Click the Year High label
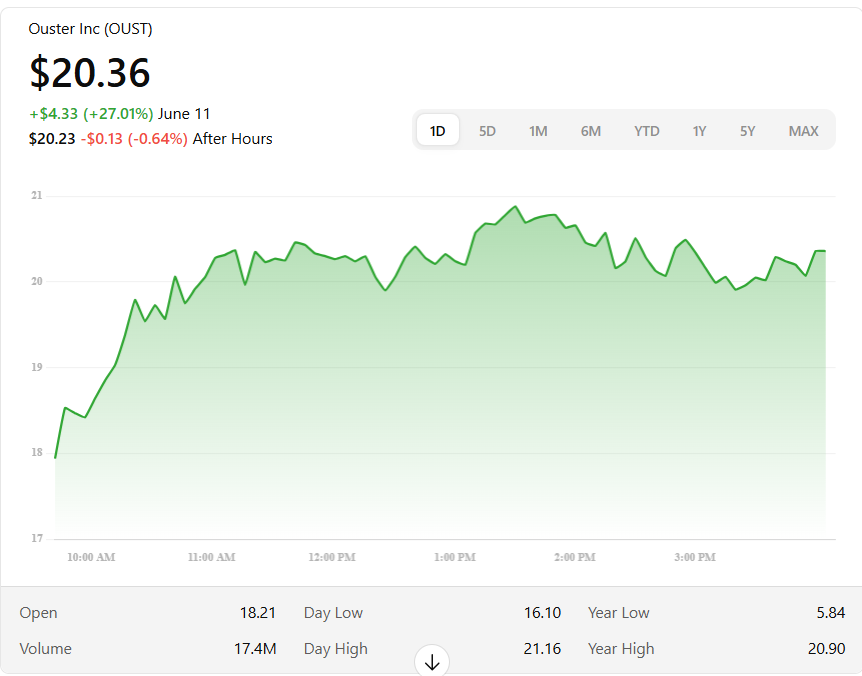This screenshot has height=676, width=862. pyautogui.click(x=621, y=649)
